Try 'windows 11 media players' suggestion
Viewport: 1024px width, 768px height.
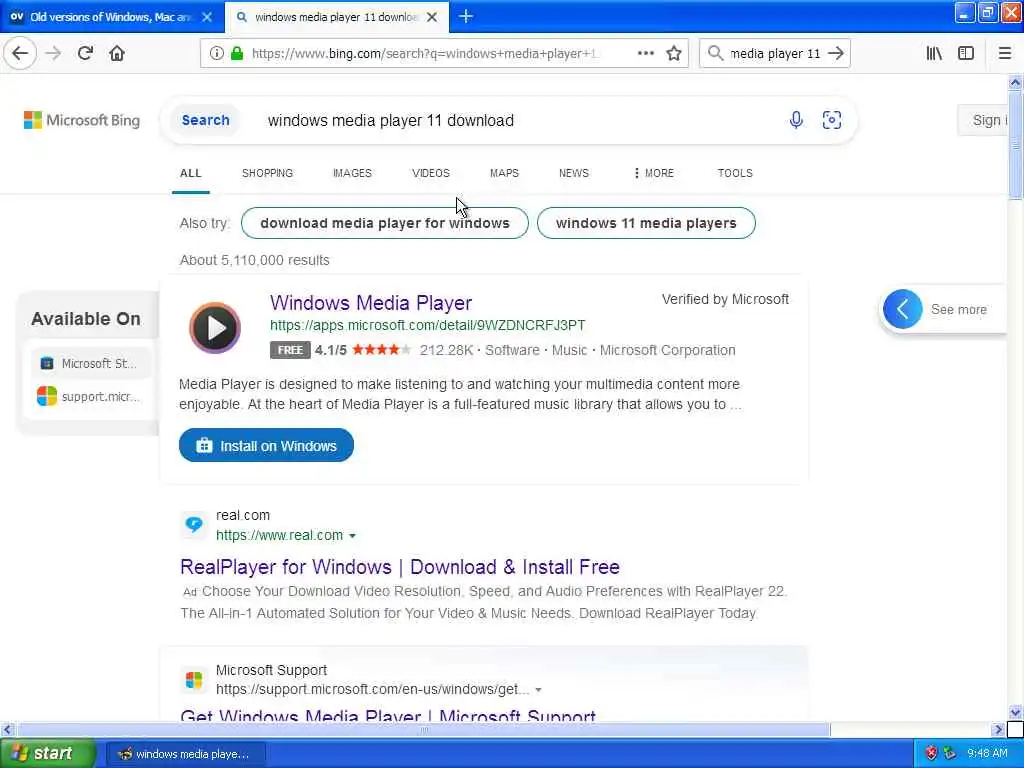(x=646, y=223)
